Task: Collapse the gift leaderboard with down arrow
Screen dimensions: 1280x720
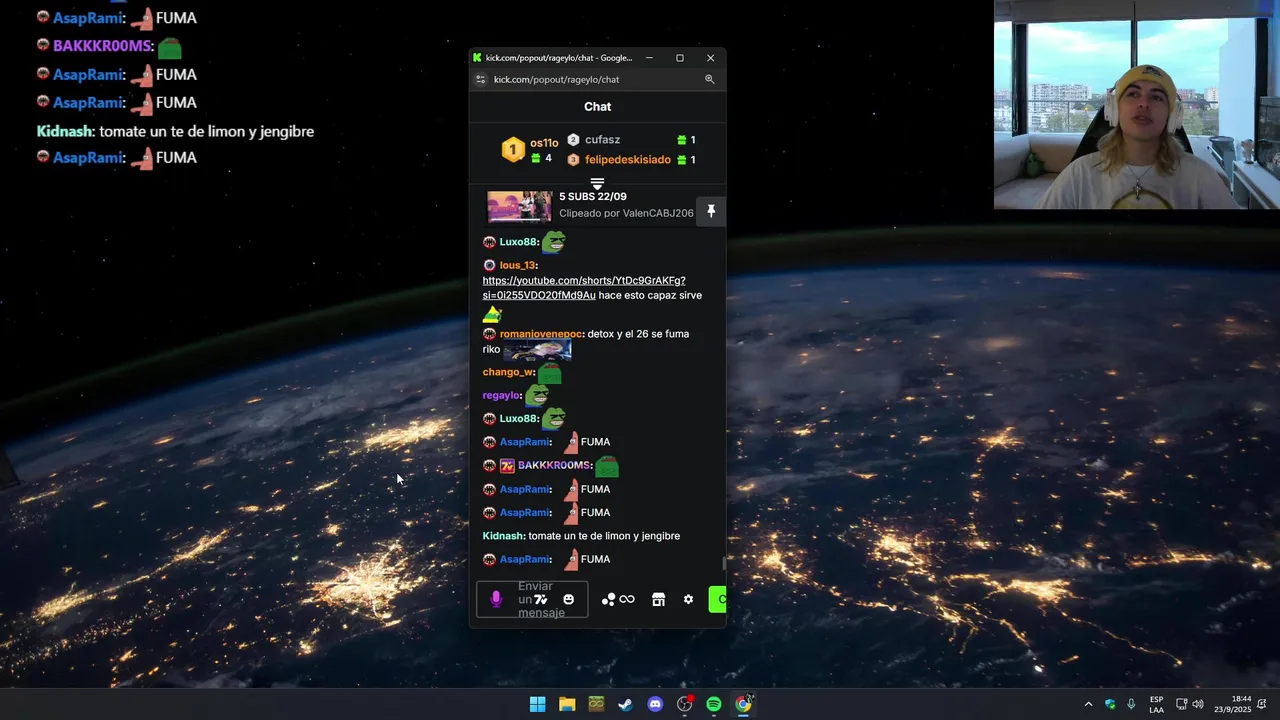Action: click(x=597, y=183)
